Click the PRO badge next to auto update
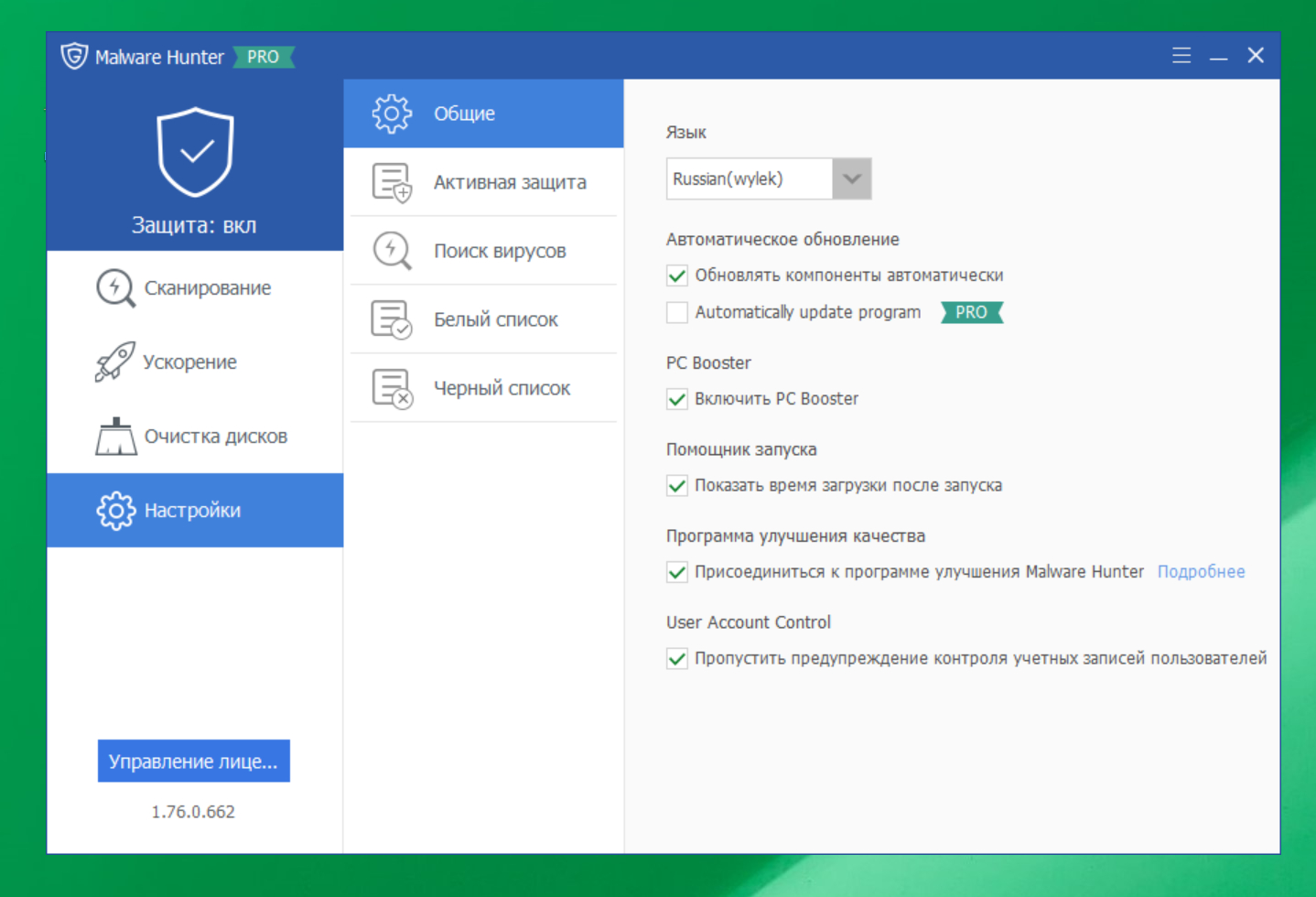The height and width of the screenshot is (897, 1316). (972, 312)
